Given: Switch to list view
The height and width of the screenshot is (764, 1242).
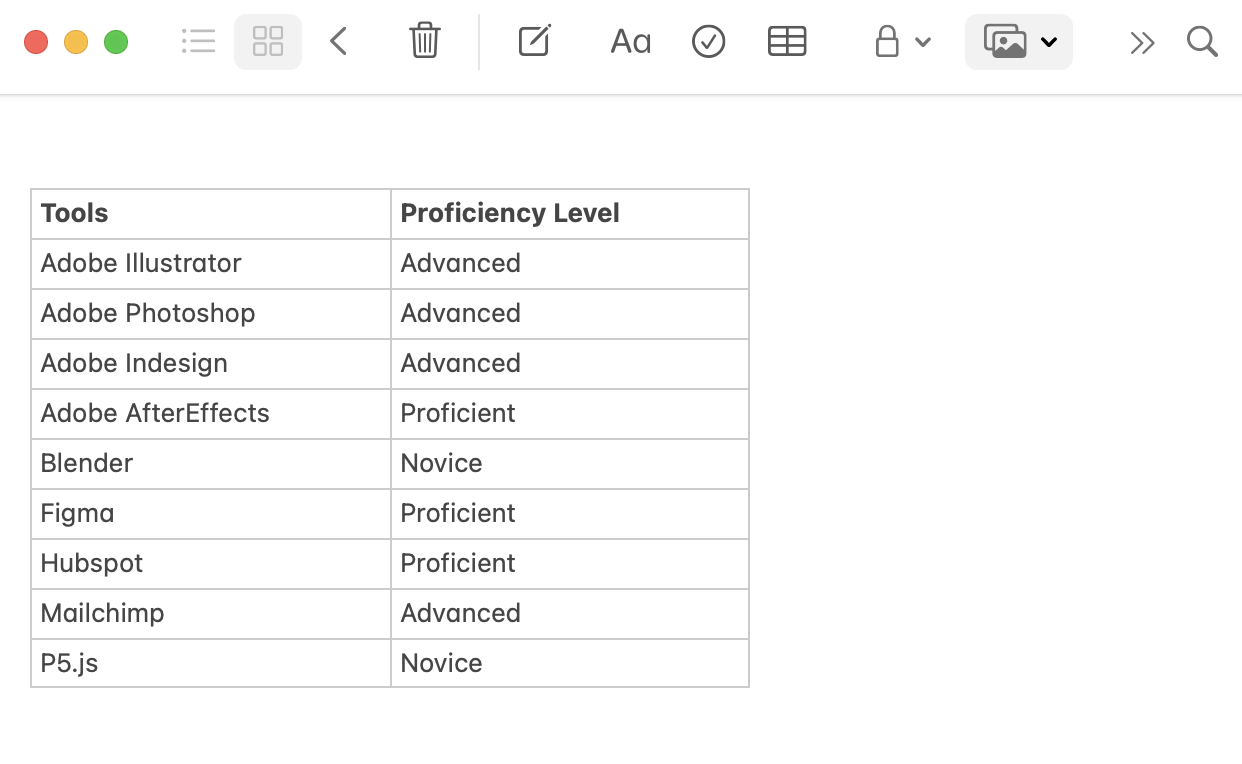Looking at the screenshot, I should pos(199,42).
